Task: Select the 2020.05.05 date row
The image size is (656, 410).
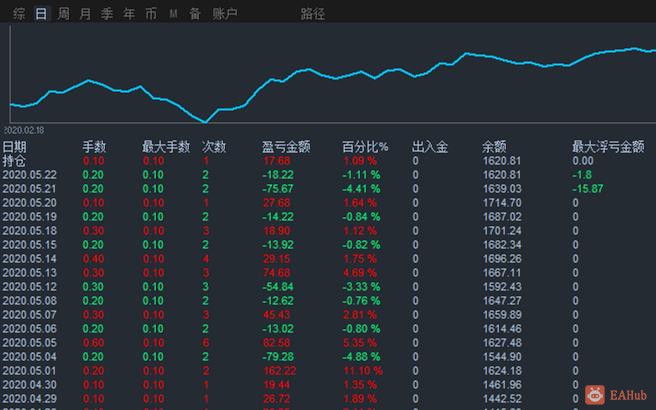Action: [x=29, y=343]
